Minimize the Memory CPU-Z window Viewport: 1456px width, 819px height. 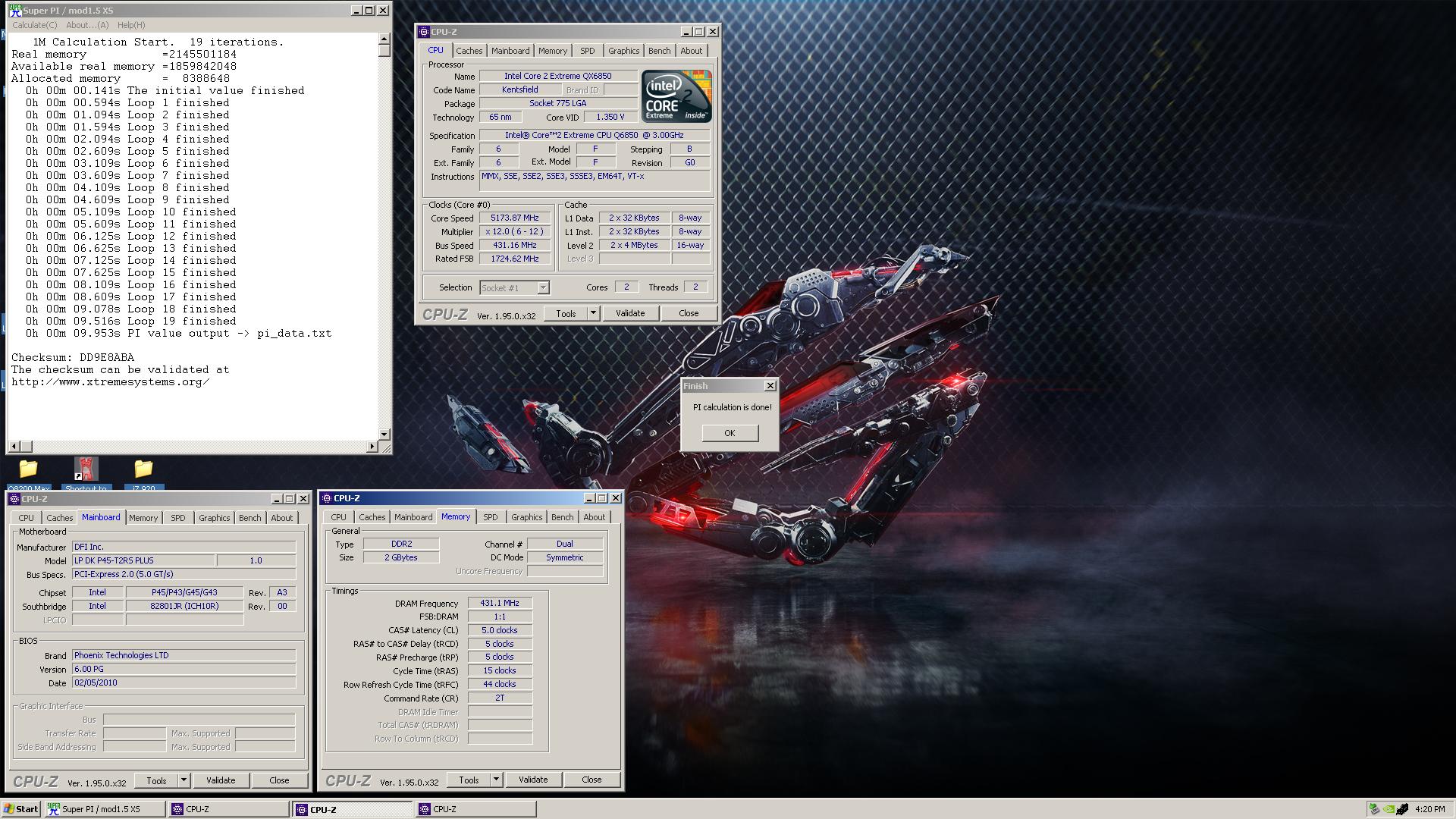coord(588,498)
